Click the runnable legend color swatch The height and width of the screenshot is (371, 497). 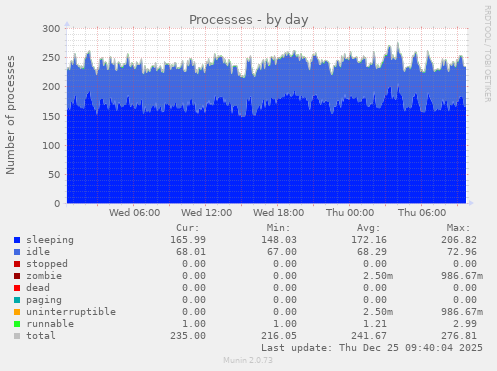17,324
